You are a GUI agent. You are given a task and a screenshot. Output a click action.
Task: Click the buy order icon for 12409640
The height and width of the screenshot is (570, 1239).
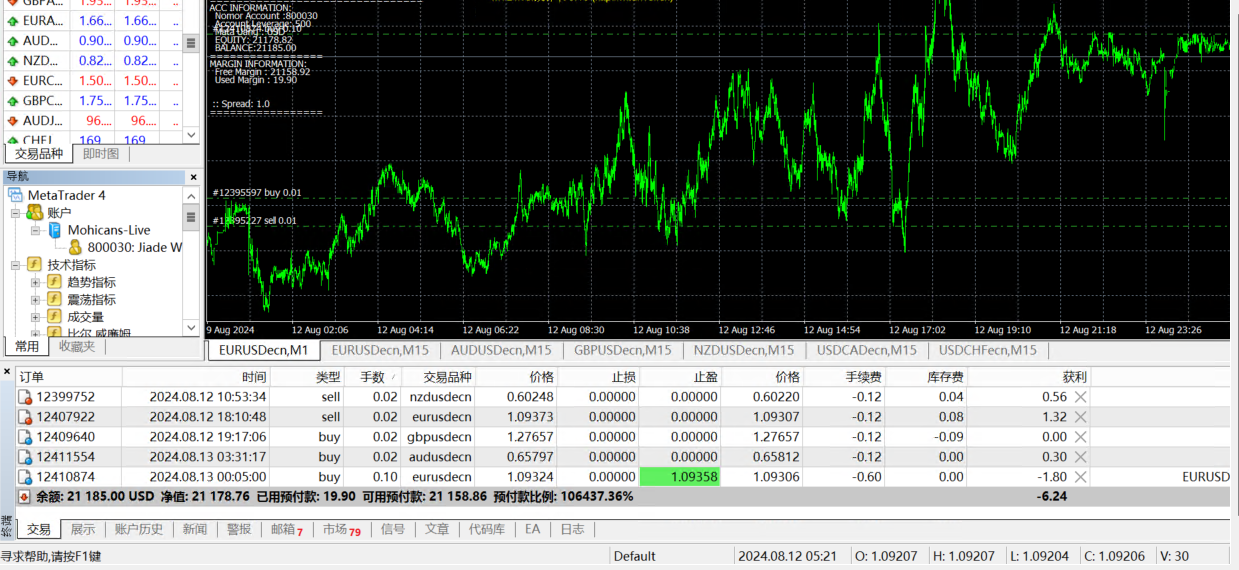25,437
